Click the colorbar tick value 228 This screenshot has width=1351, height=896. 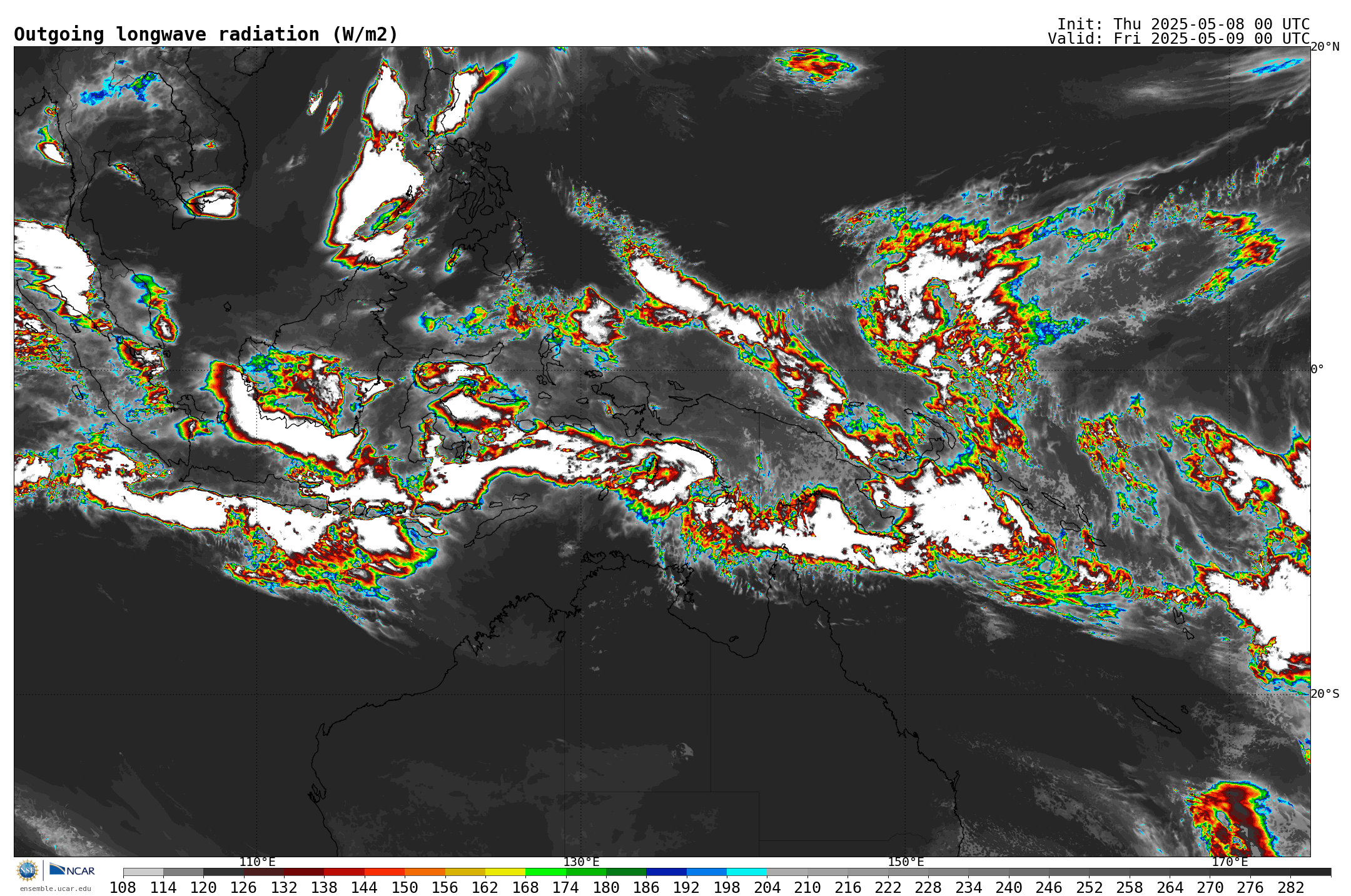click(928, 887)
